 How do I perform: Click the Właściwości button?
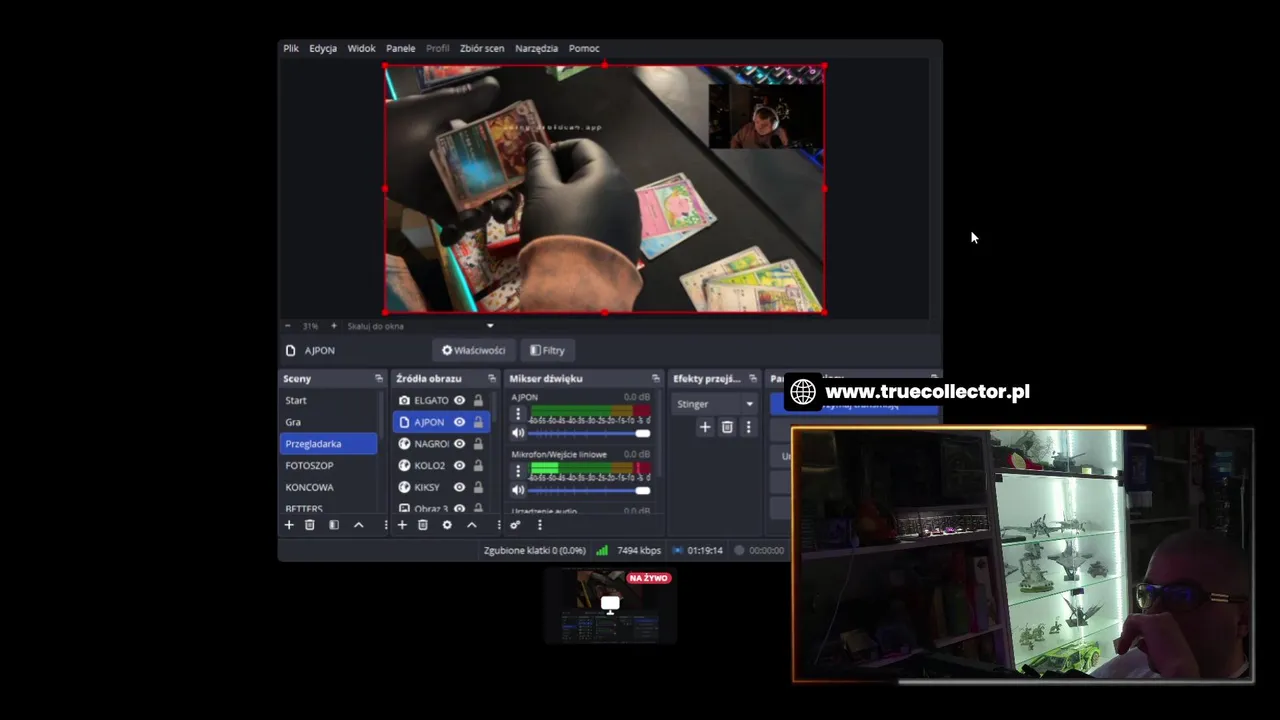click(474, 350)
